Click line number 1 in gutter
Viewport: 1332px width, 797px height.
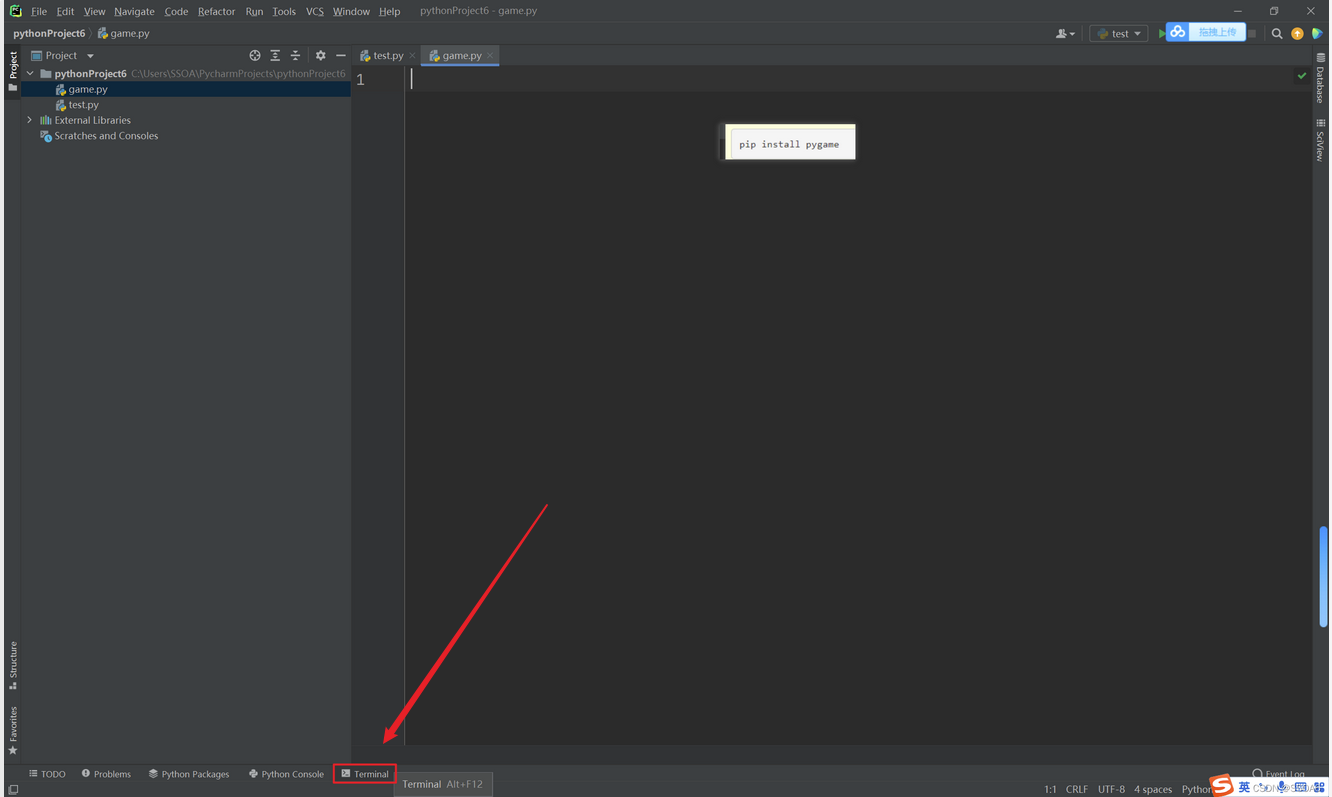click(360, 80)
